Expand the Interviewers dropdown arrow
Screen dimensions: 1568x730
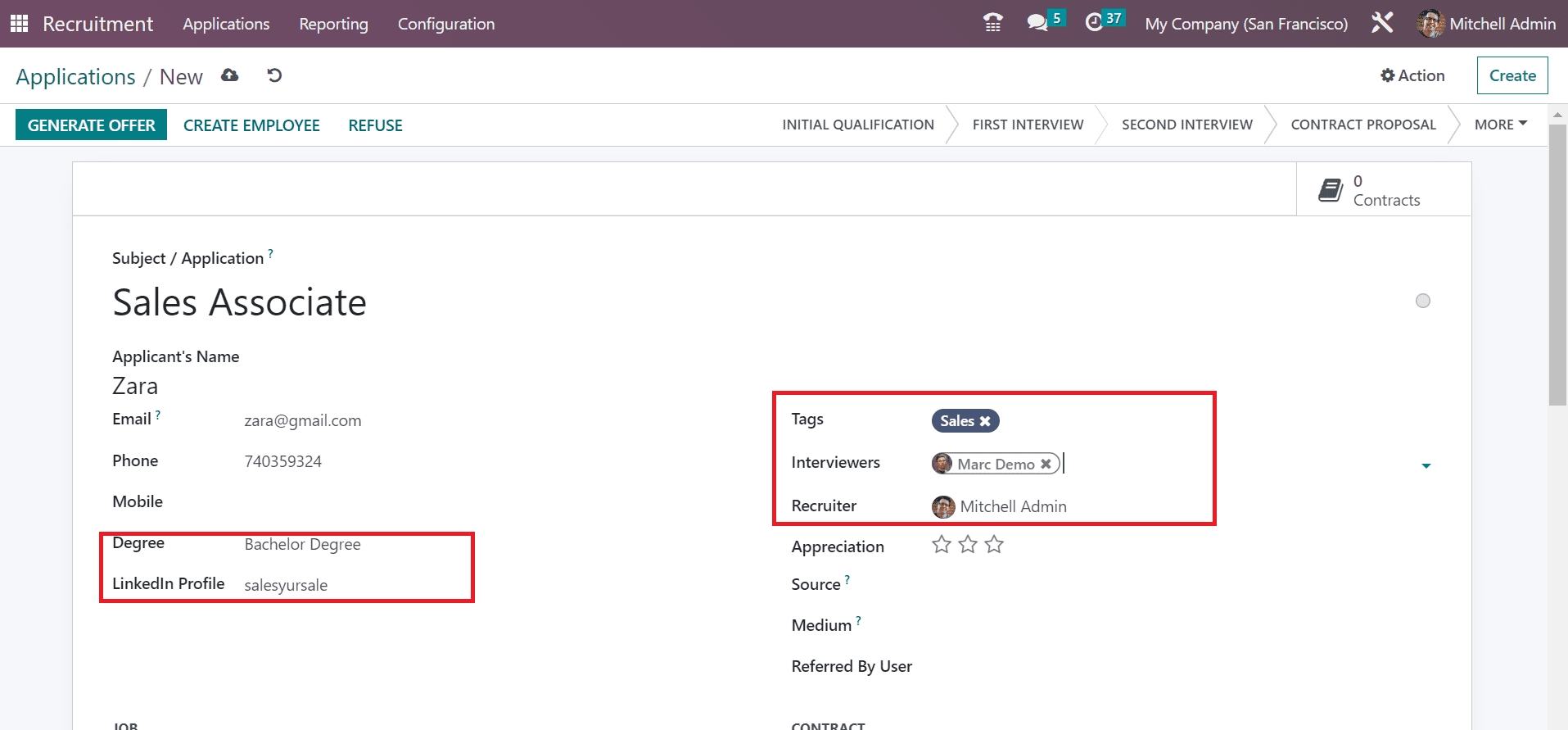[x=1426, y=465]
